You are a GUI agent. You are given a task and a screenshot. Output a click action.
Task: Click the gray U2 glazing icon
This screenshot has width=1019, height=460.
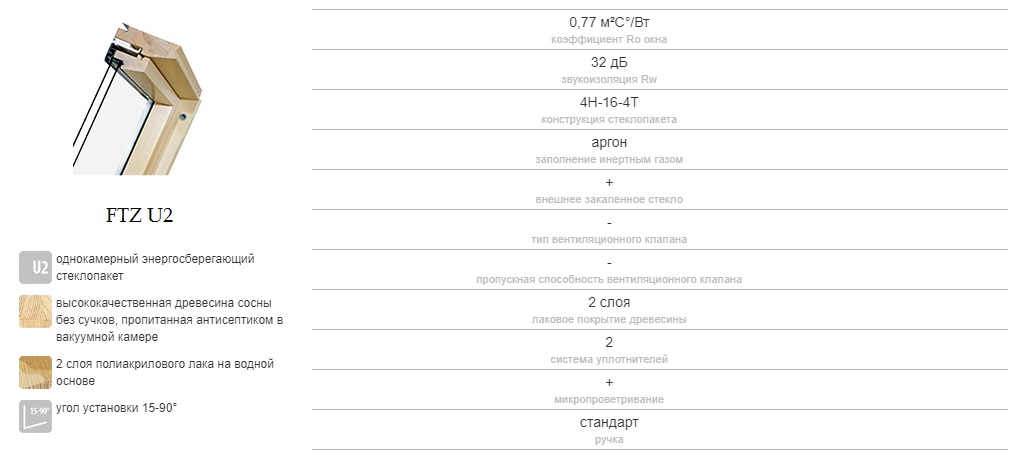(35, 268)
